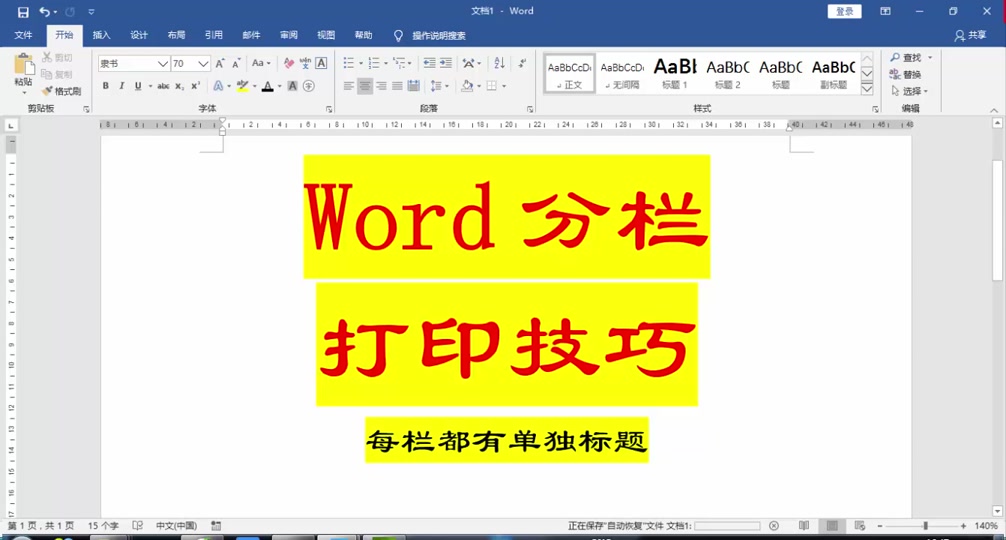1006x540 pixels.
Task: Apply the Subtitle (副标题) style
Action: [x=833, y=74]
